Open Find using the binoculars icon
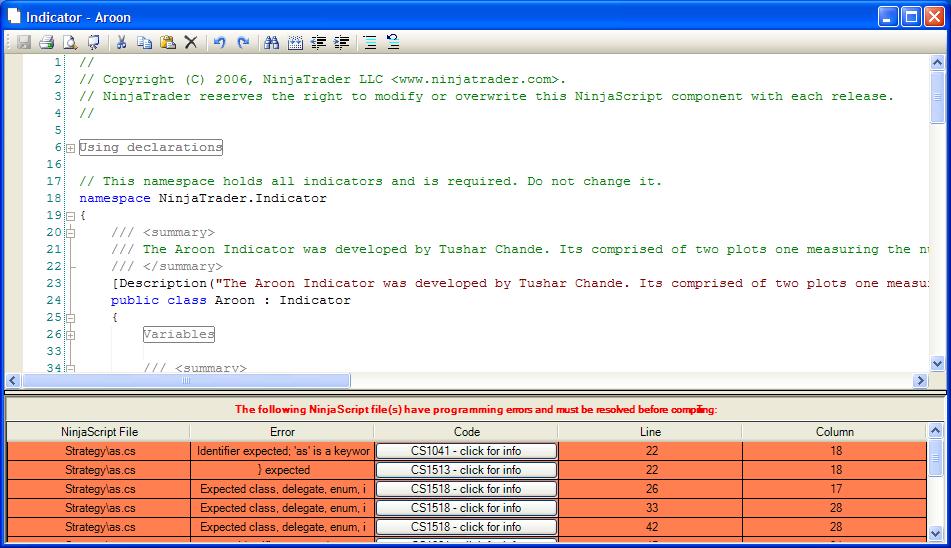951x548 pixels. (x=272, y=42)
